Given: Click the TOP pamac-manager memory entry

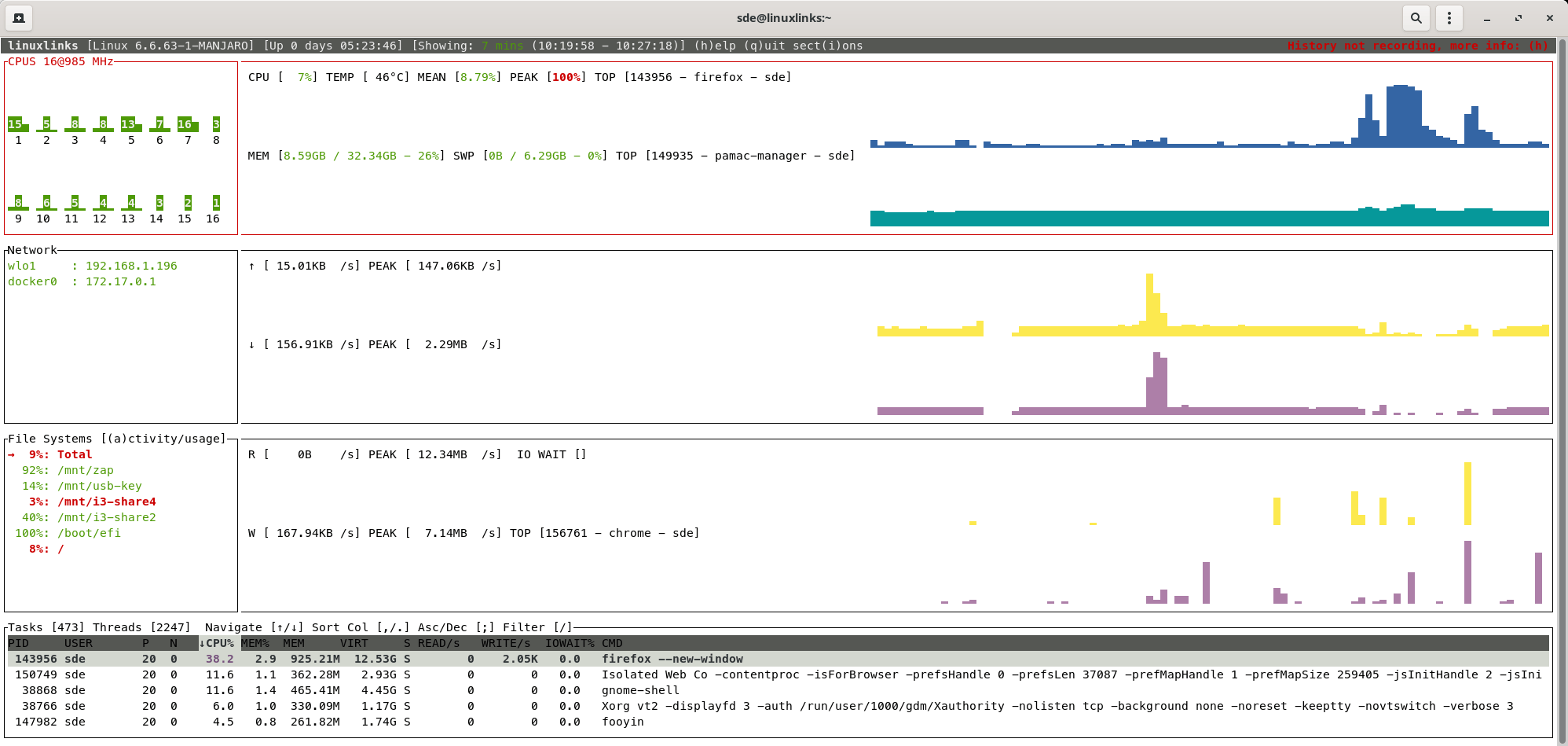Looking at the screenshot, I should [x=736, y=156].
